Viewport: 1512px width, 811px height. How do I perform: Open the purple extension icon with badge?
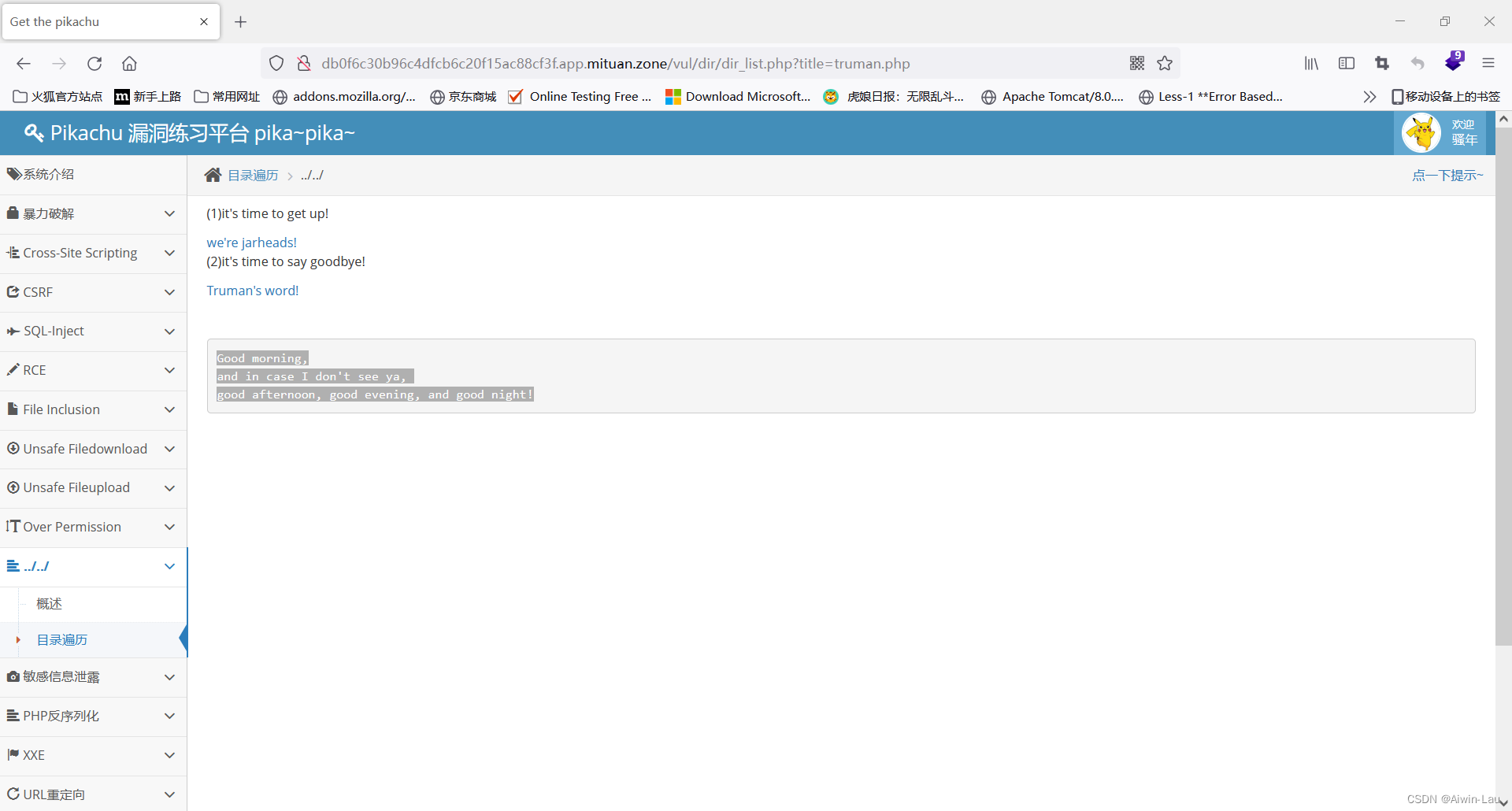1455,61
